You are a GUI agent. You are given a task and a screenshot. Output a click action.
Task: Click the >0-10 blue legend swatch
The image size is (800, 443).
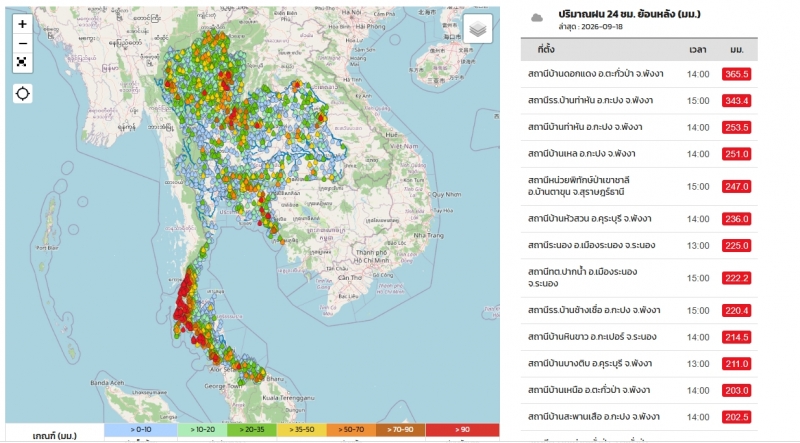point(140,430)
